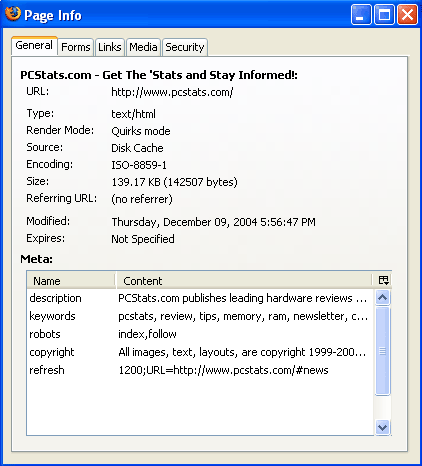Select the robots meta row

point(200,334)
